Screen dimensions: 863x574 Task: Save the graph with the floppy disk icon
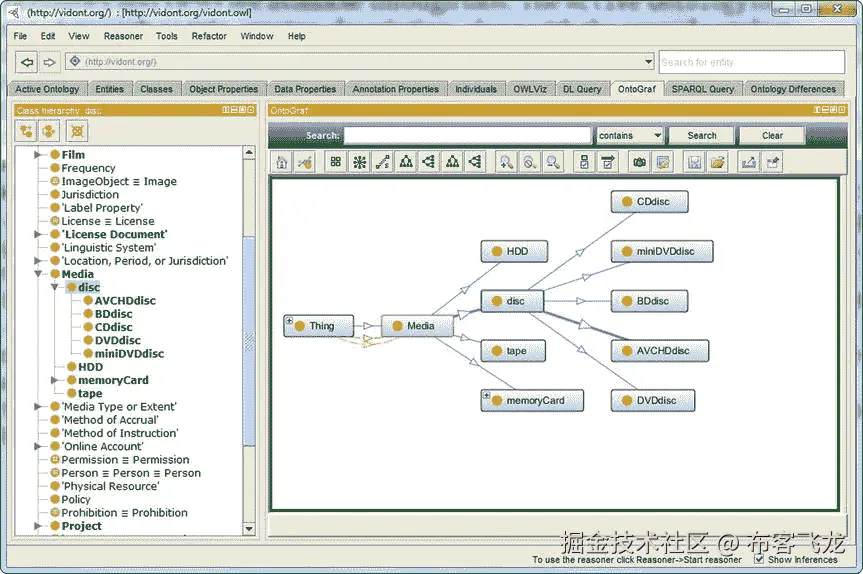694,162
